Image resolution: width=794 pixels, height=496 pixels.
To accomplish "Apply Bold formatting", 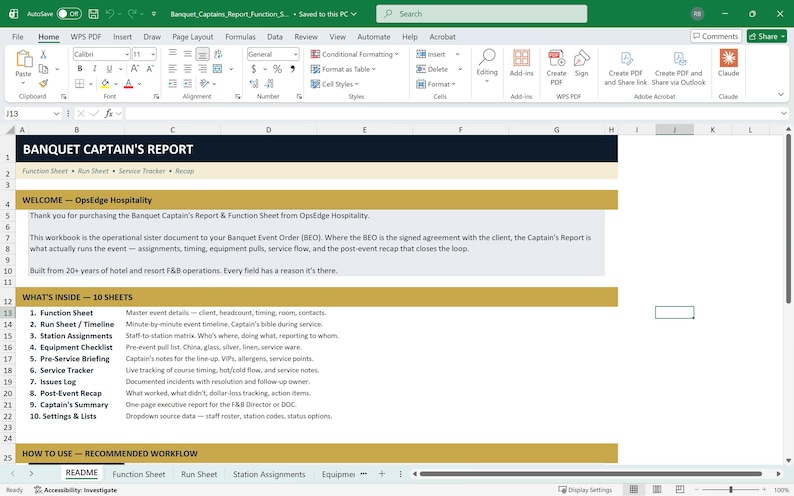I will (80, 69).
